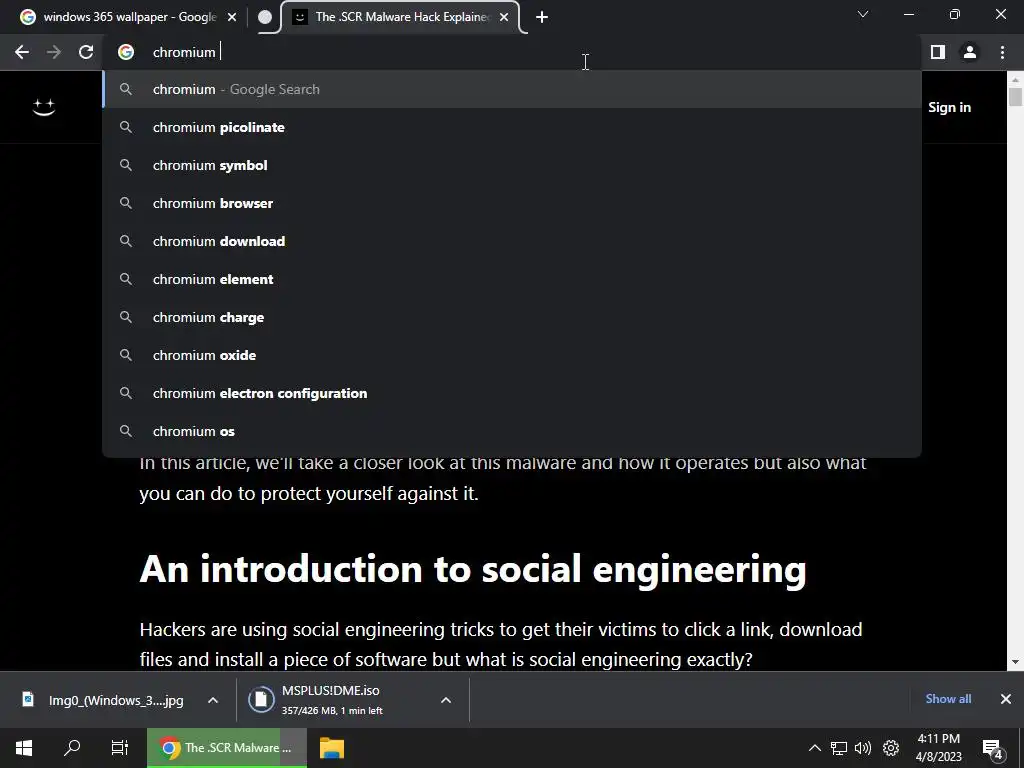Screen dimensions: 1024x768
Task: Show hidden system tray icons
Action: tap(814, 748)
